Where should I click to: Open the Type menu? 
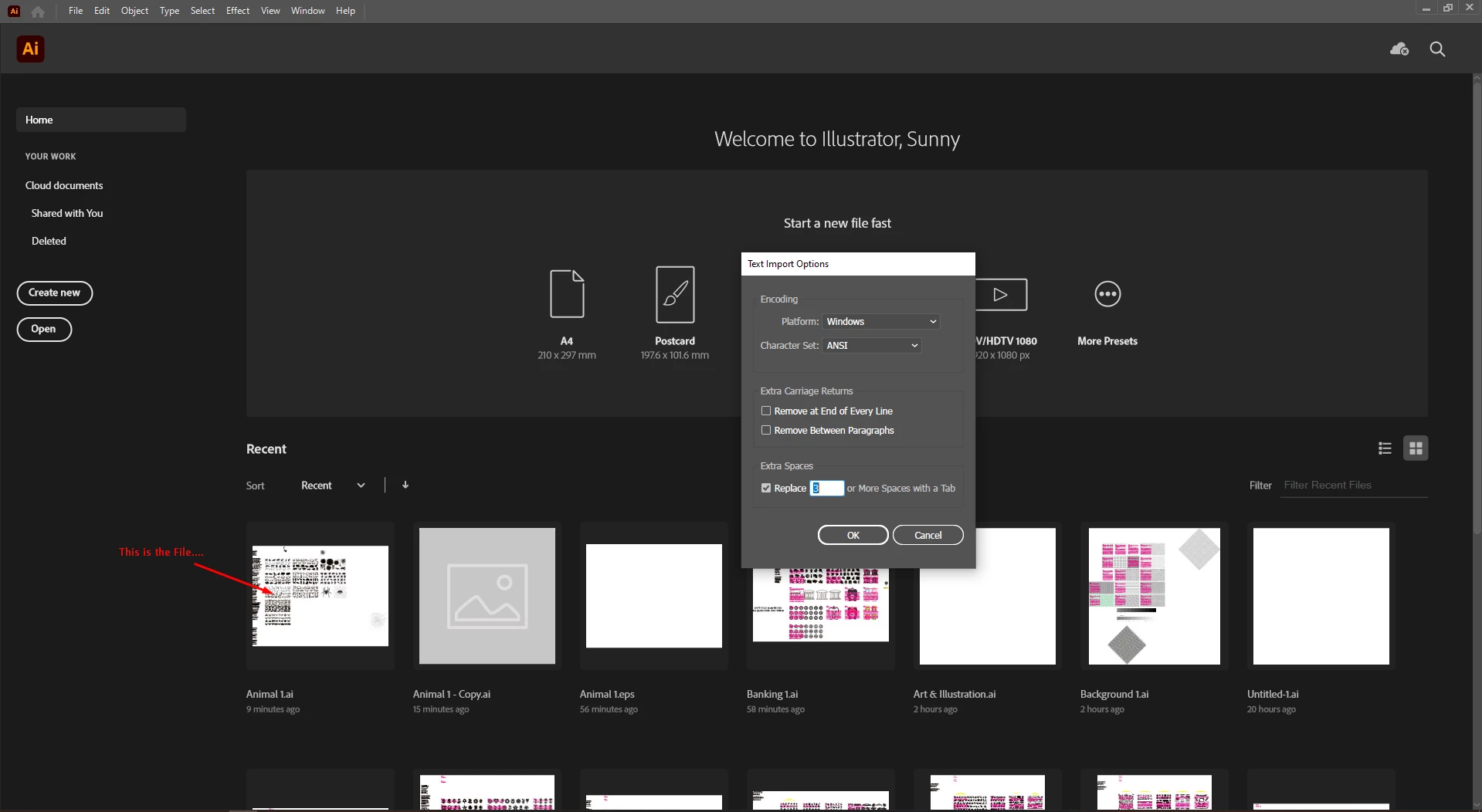point(169,11)
